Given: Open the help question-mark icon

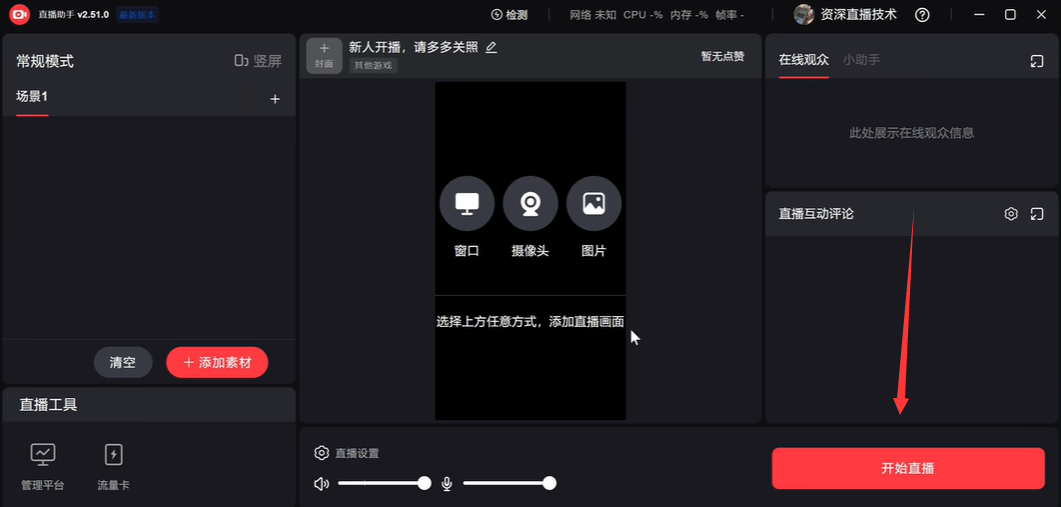Looking at the screenshot, I should [x=922, y=15].
